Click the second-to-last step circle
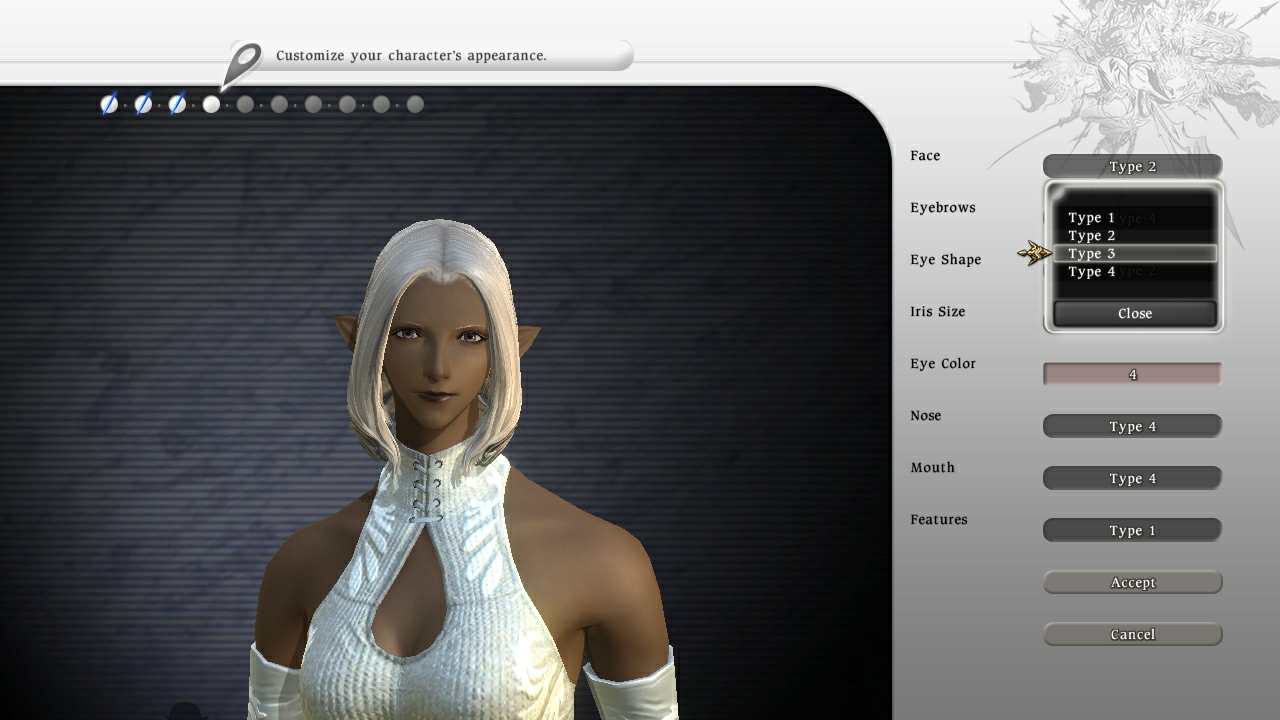This screenshot has height=720, width=1280. click(x=381, y=104)
